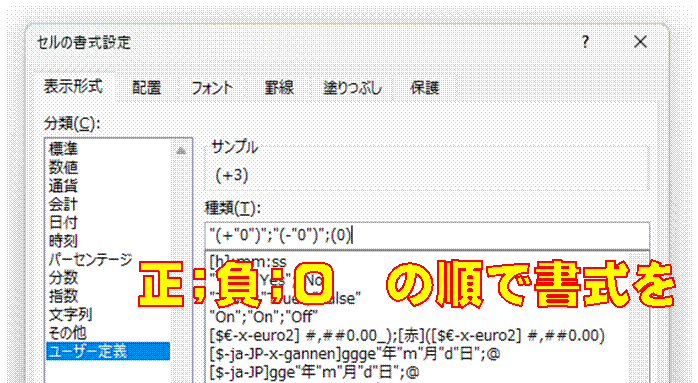Close the セルの書式設定 dialog
The width and height of the screenshot is (698, 383).
tap(640, 42)
